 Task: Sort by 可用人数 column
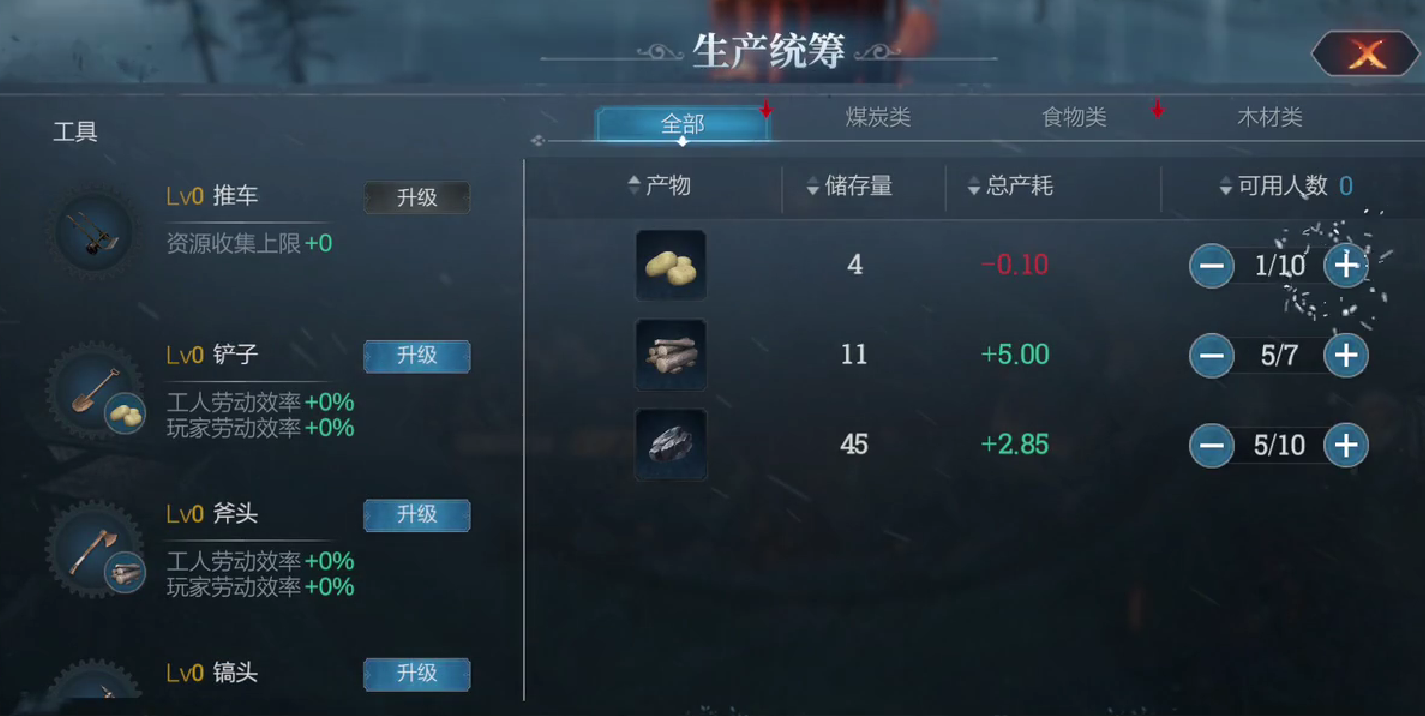(1274, 186)
